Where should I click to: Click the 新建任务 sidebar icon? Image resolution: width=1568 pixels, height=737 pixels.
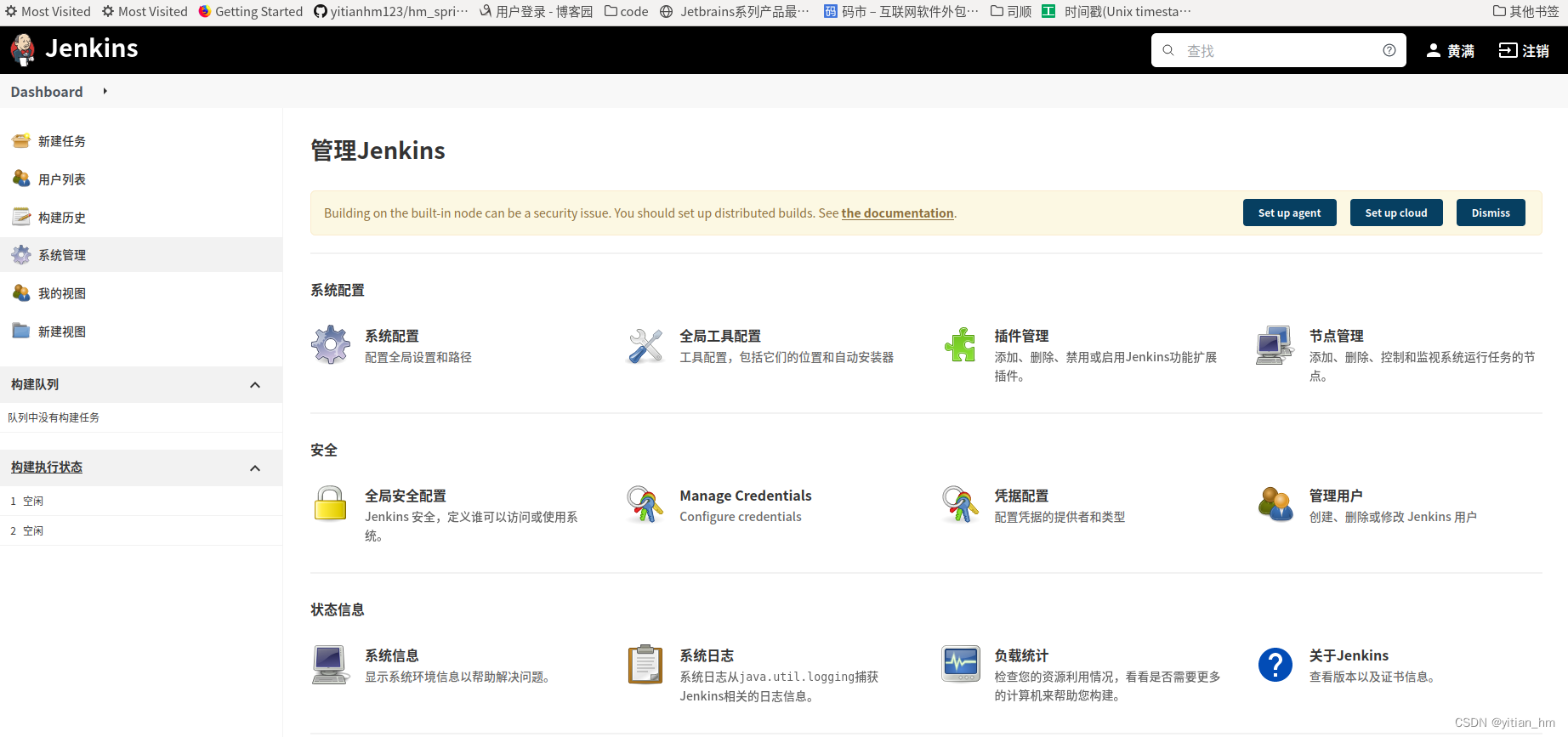pos(21,141)
